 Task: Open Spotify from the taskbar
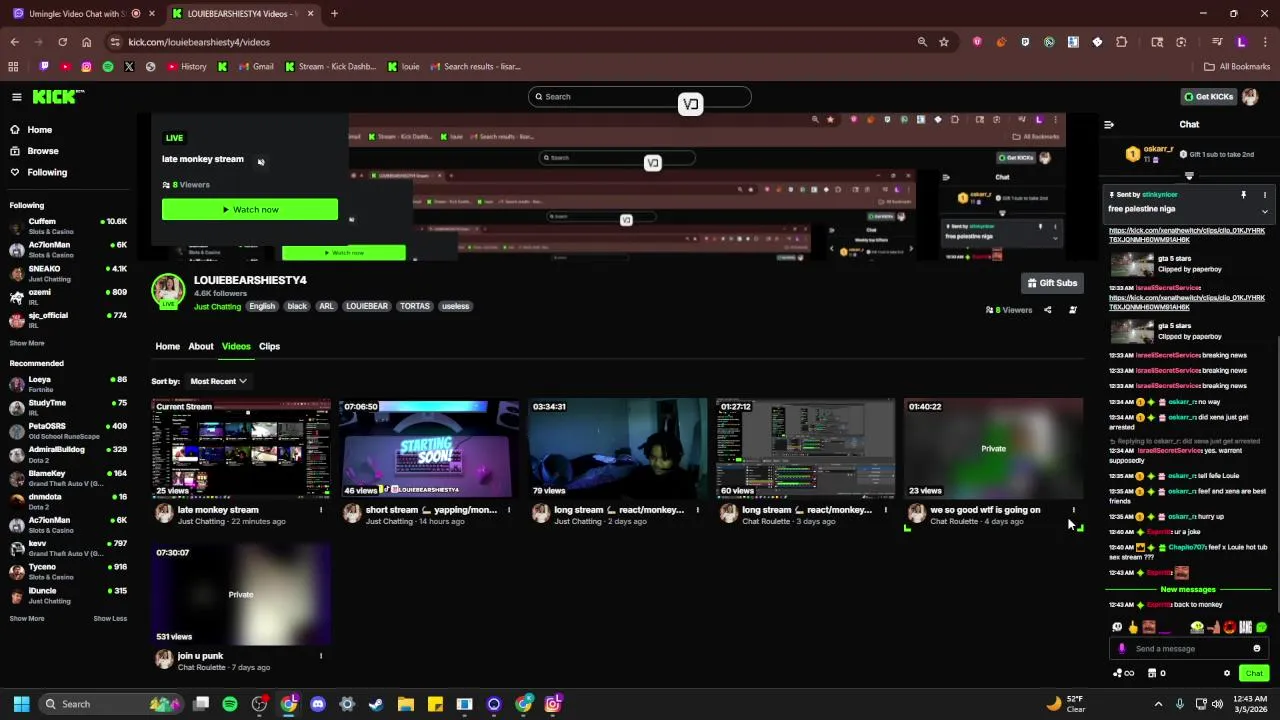(x=230, y=704)
